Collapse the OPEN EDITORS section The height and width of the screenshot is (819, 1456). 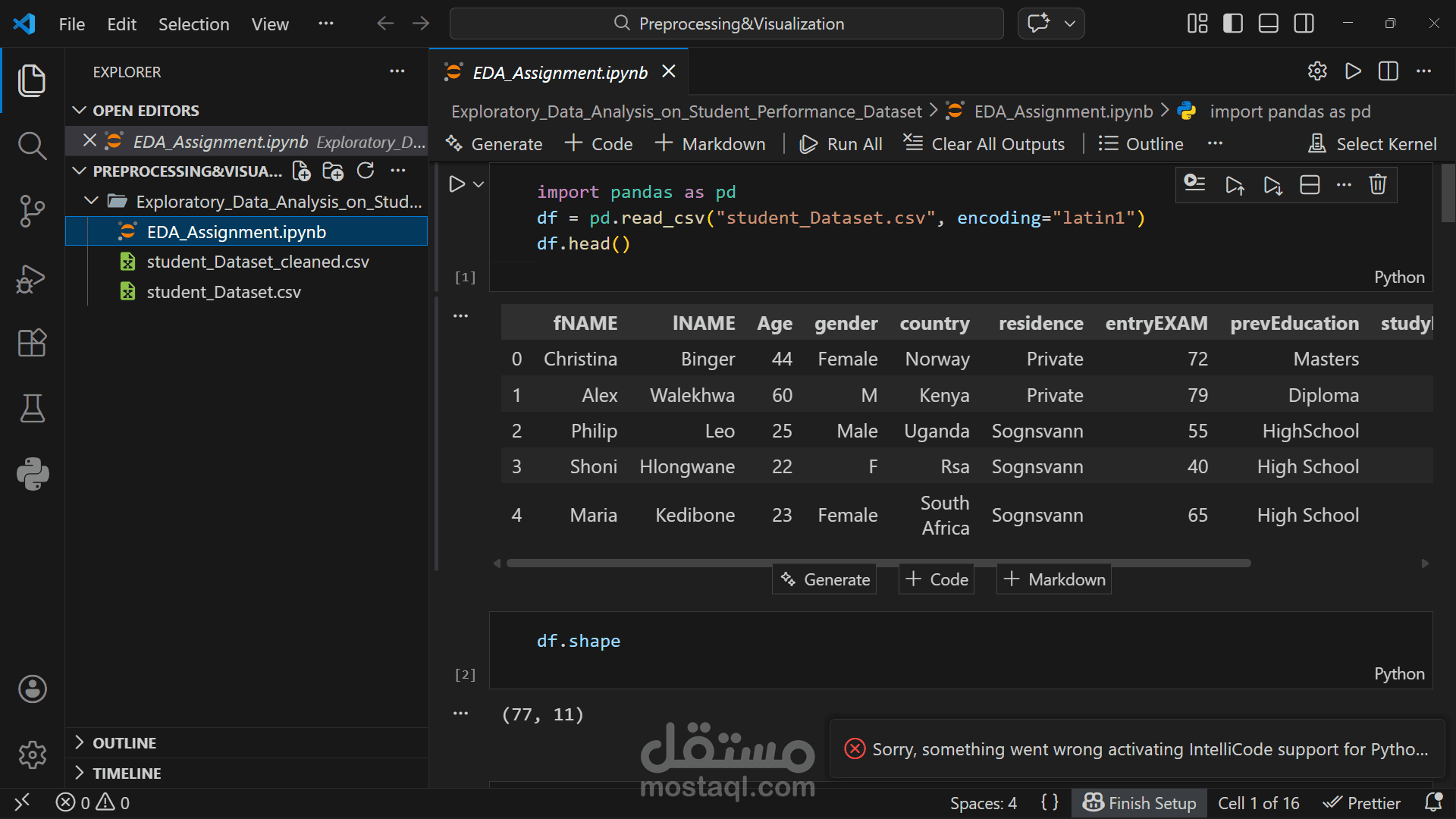point(80,110)
